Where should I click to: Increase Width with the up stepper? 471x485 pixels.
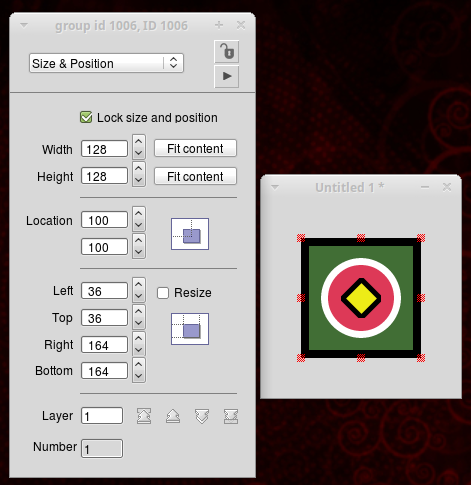point(139,141)
